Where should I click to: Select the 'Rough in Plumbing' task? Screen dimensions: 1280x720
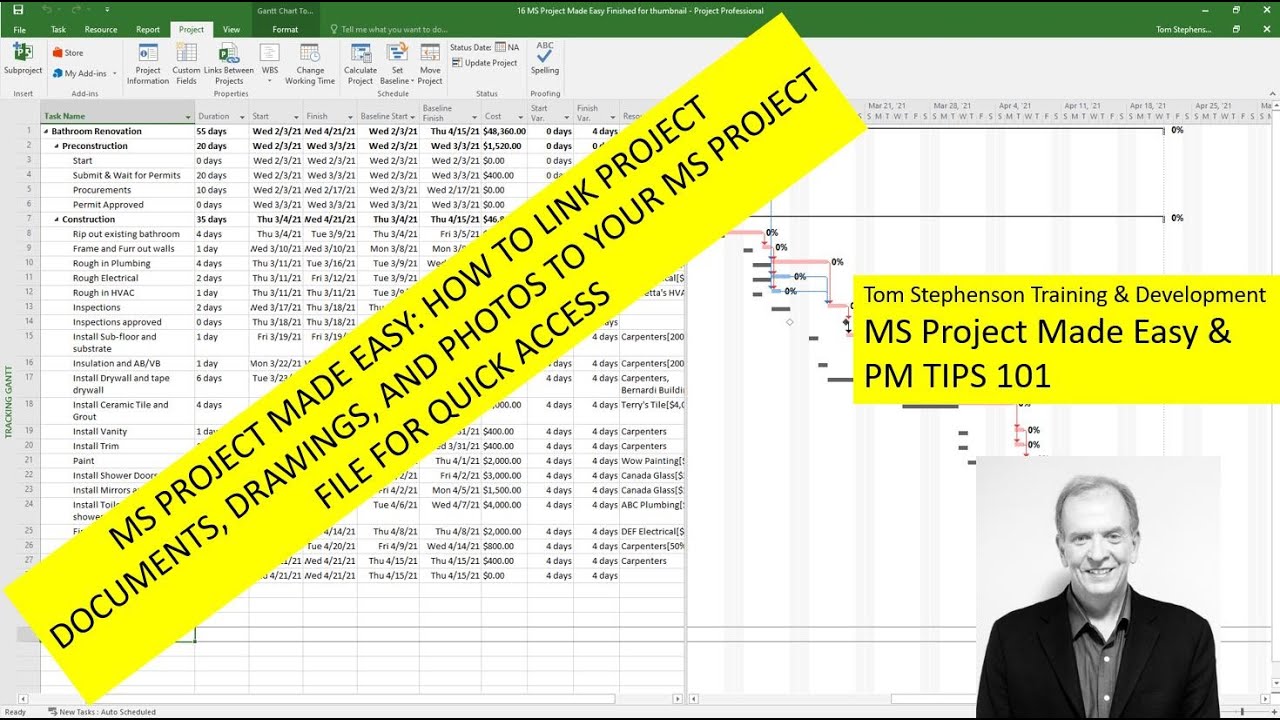click(111, 264)
